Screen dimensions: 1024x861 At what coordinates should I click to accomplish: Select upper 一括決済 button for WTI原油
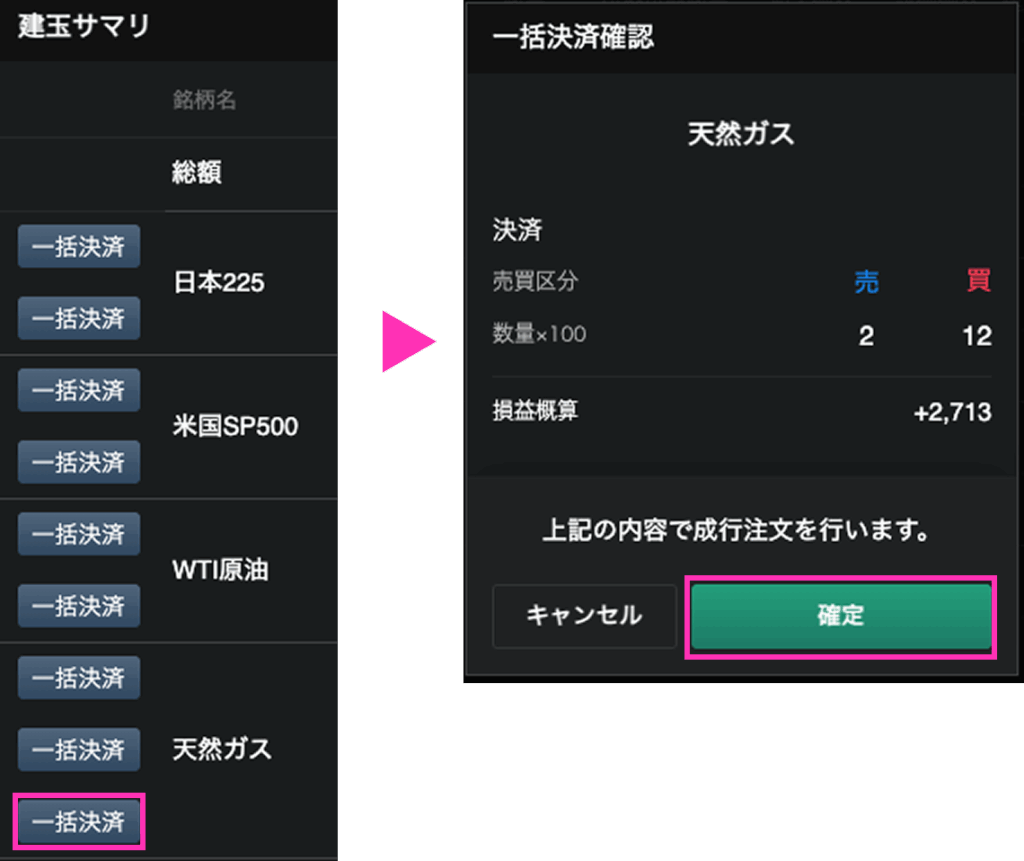(x=78, y=534)
